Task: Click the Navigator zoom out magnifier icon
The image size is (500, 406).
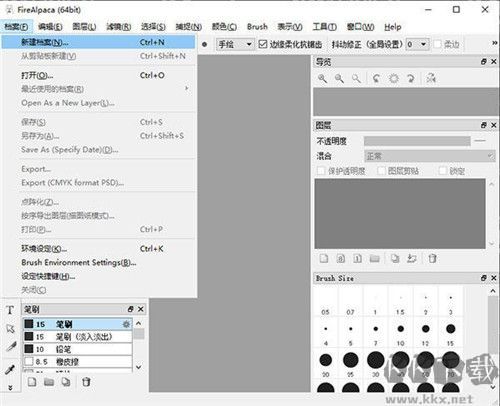Action: 339,79
